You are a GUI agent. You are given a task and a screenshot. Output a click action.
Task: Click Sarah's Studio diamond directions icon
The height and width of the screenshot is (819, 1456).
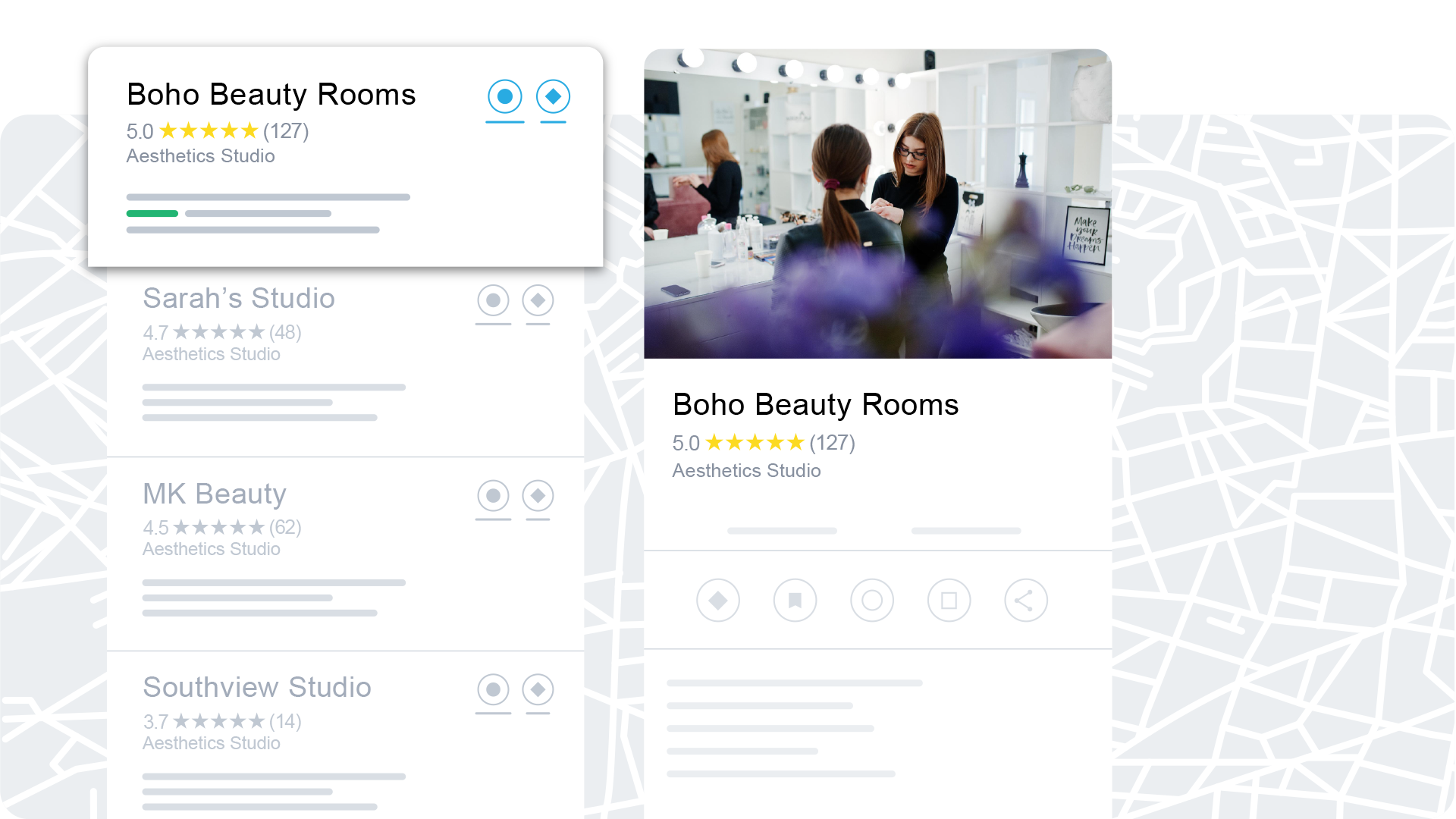538,301
